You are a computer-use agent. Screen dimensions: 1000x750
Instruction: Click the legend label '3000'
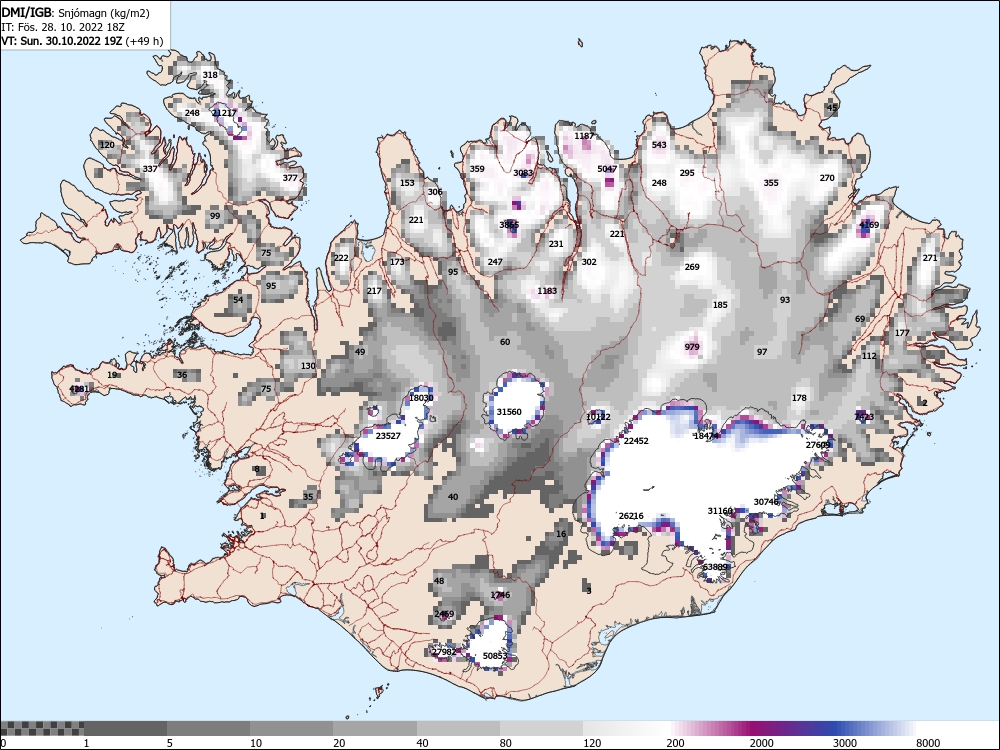click(845, 743)
